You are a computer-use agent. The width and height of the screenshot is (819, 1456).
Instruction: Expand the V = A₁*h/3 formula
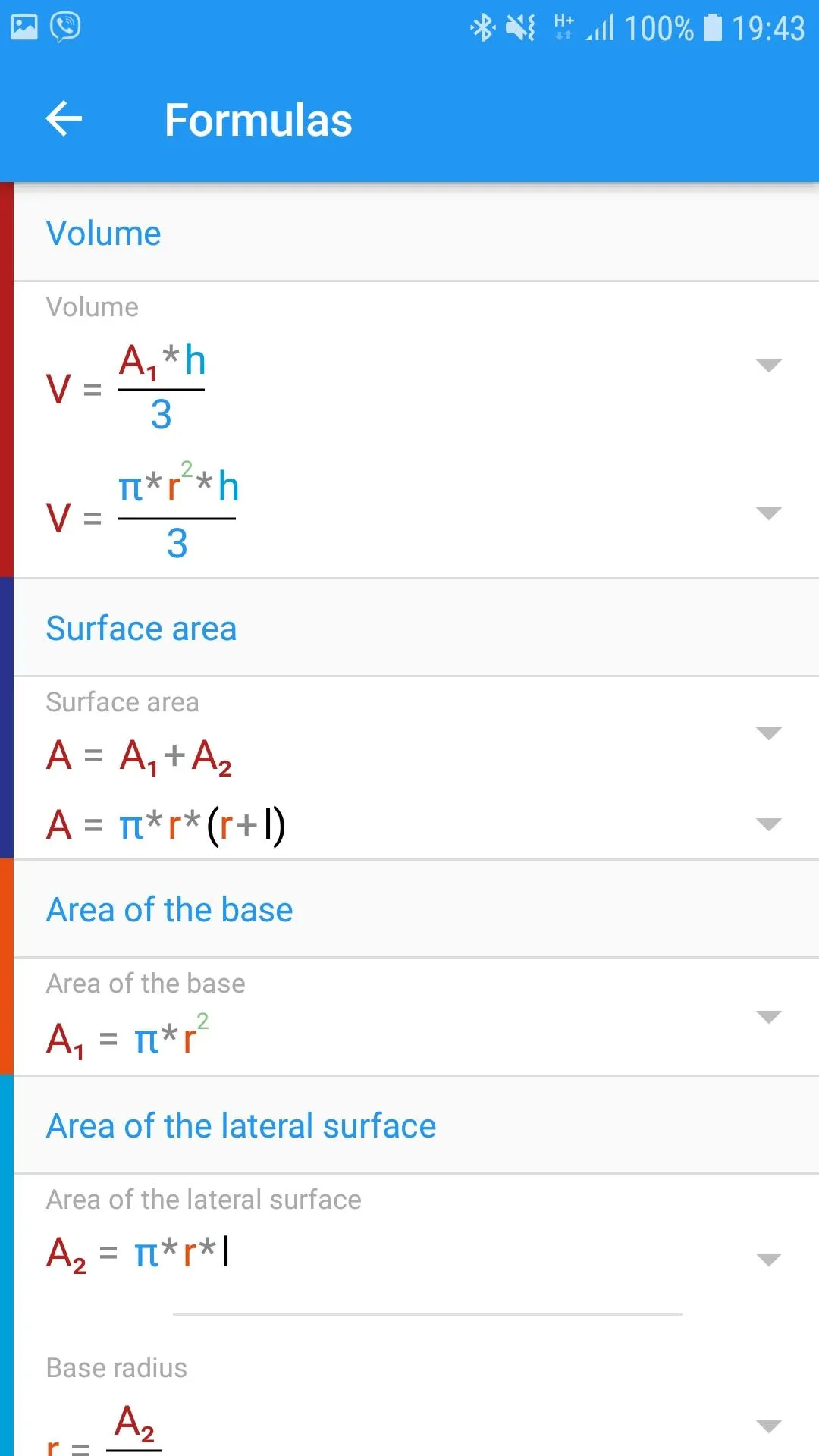(769, 366)
